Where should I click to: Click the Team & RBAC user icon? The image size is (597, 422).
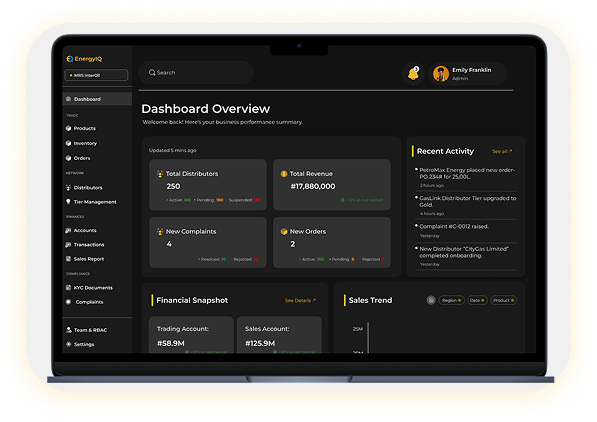pyautogui.click(x=69, y=330)
